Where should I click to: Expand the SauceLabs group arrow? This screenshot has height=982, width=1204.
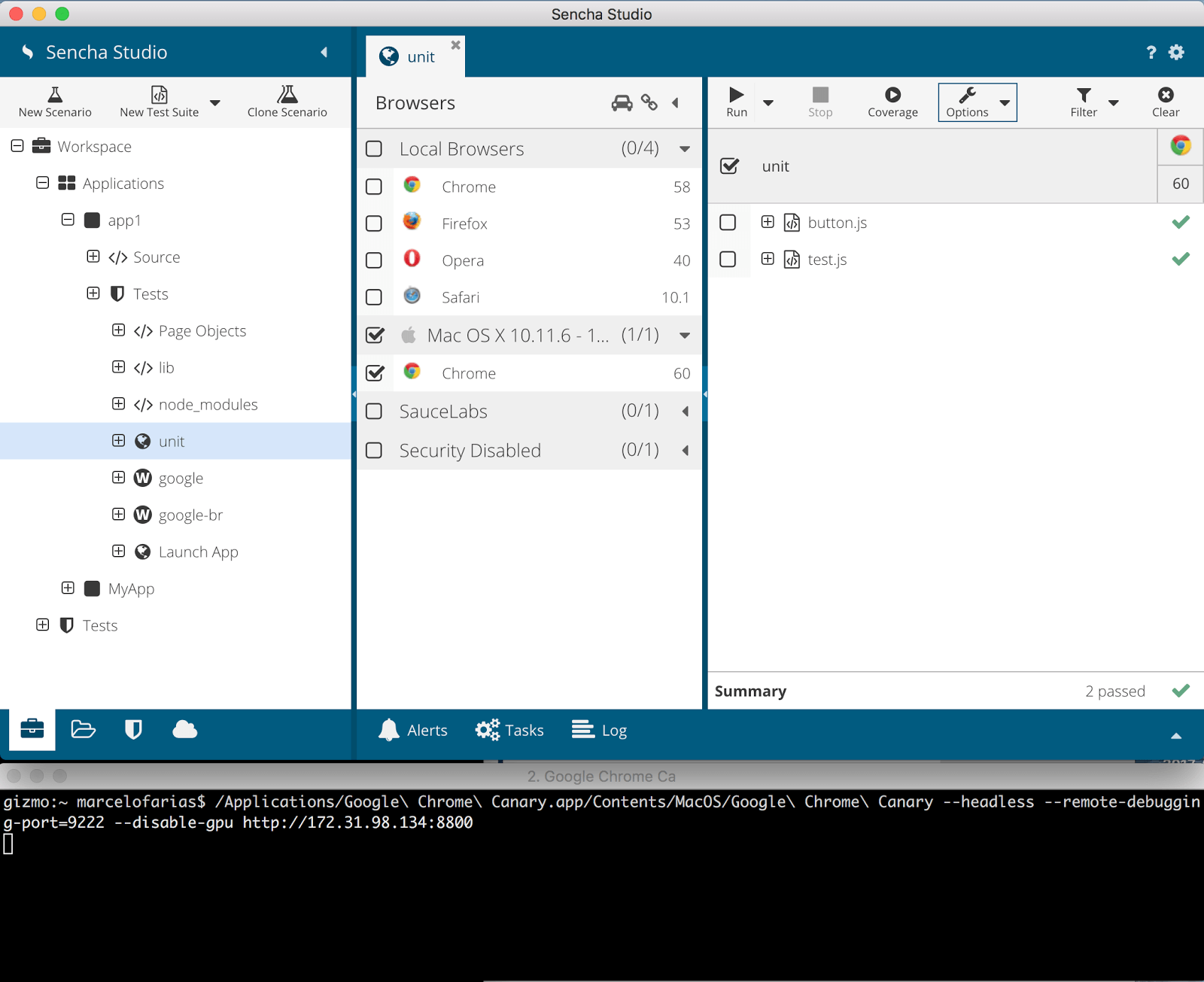686,412
